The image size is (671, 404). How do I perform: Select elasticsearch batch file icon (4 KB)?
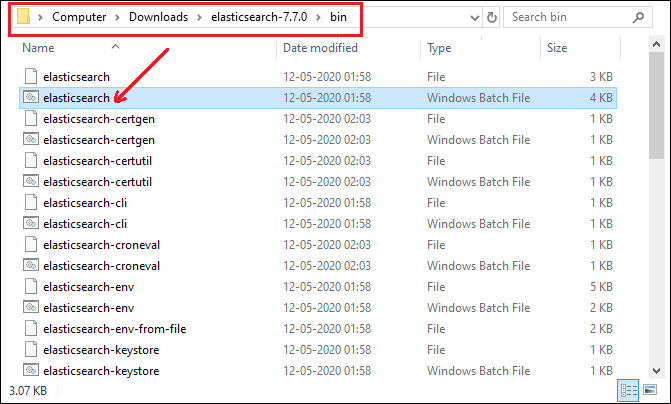click(x=31, y=97)
